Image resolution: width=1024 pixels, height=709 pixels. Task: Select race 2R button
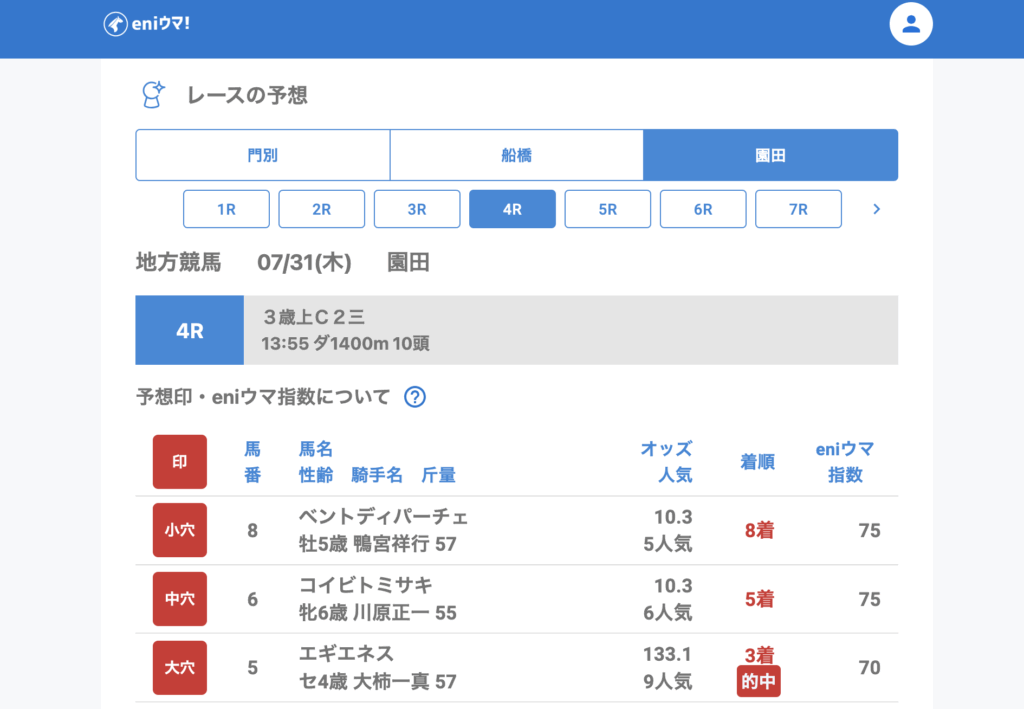[321, 209]
